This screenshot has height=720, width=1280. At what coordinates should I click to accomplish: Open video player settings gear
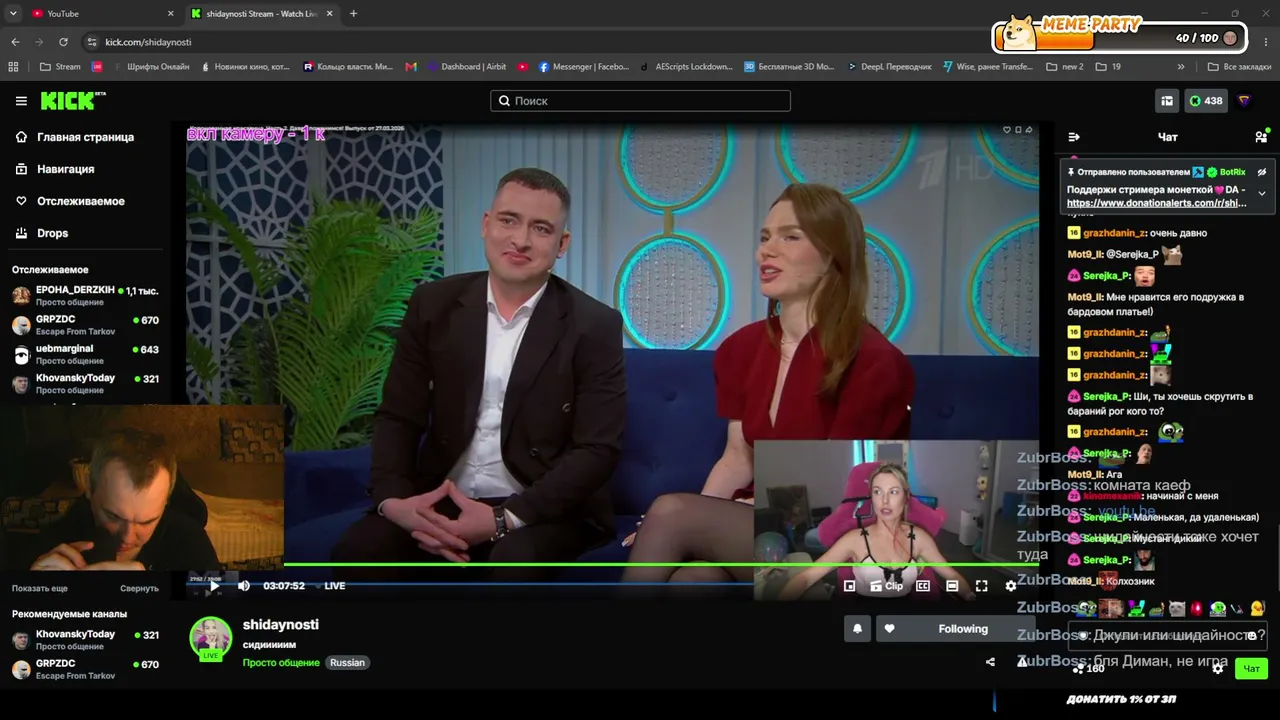(x=1011, y=586)
